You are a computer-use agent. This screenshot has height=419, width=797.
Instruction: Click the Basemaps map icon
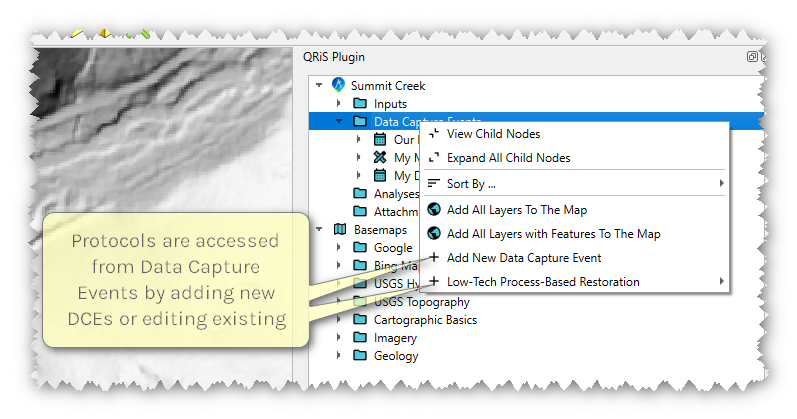tap(339, 230)
